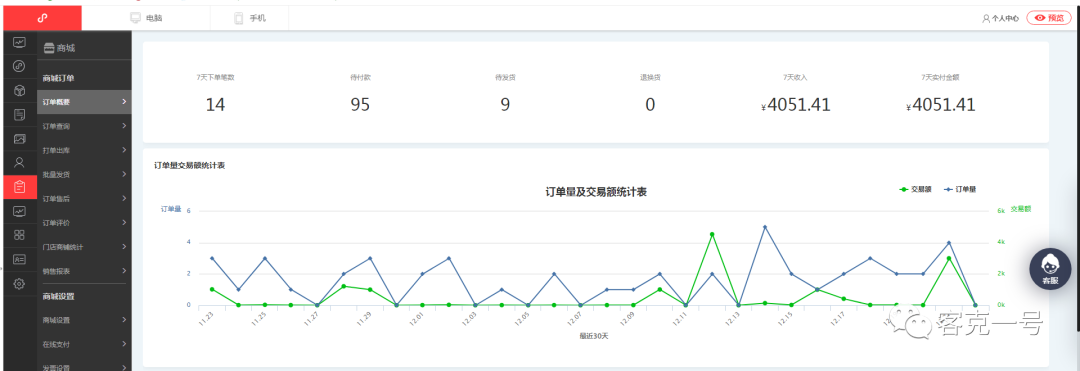Switch to the 电脑 computer tab

click(x=146, y=19)
